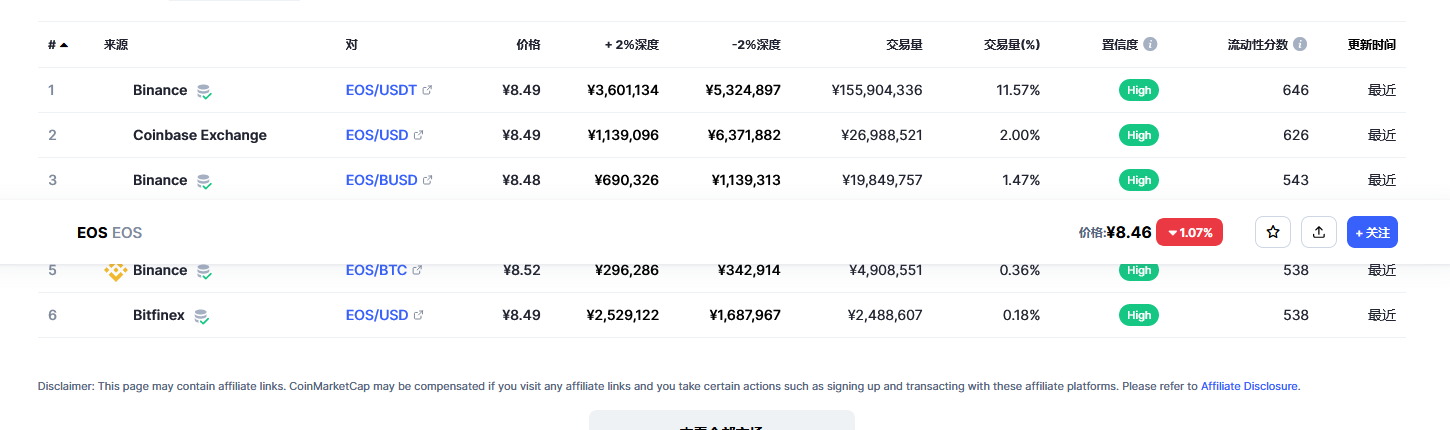Click the + 关注 follow button

(1372, 232)
